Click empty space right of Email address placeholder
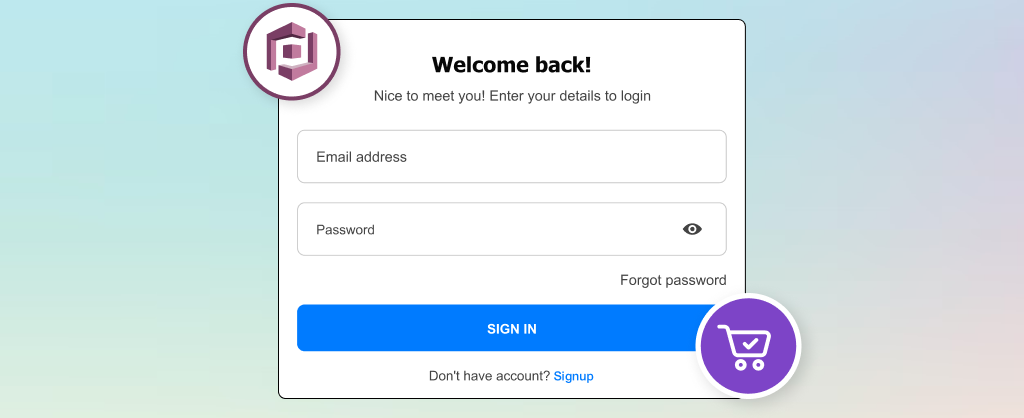This screenshot has width=1024, height=418. click(x=580, y=157)
